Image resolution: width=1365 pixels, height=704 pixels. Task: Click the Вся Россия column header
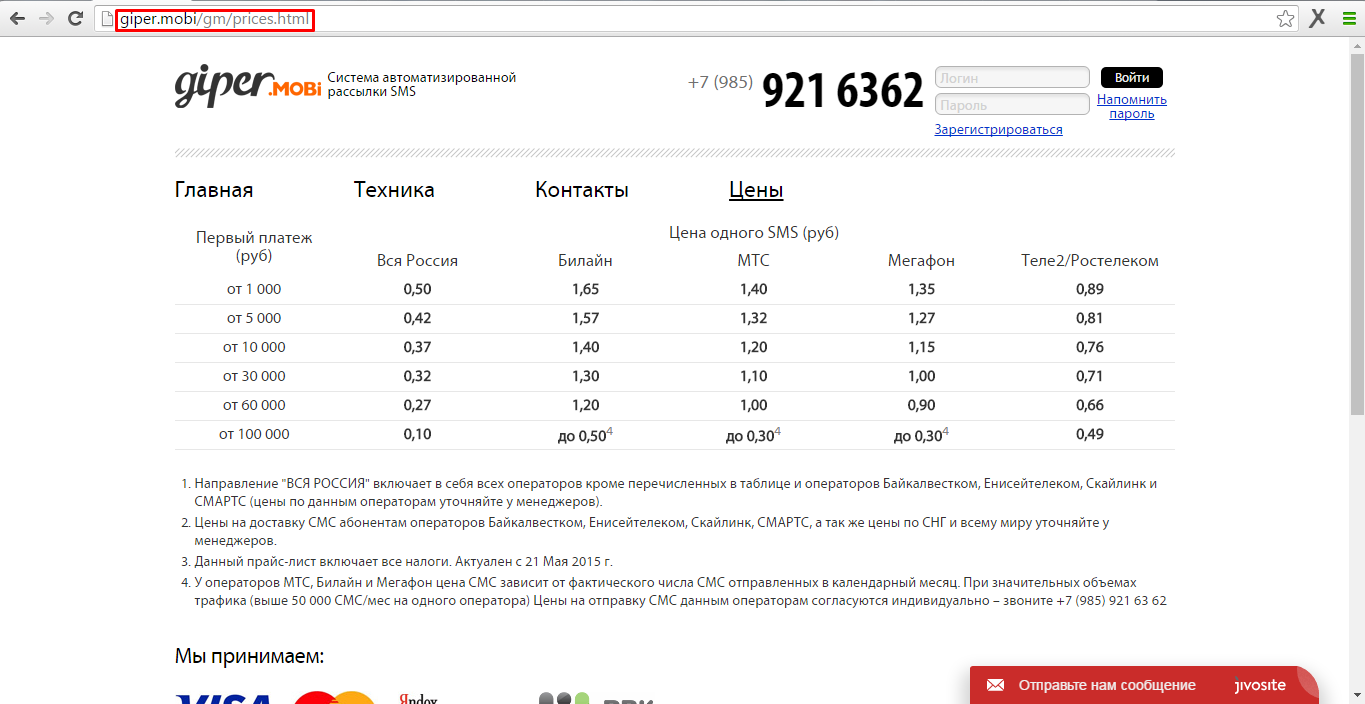pos(417,261)
